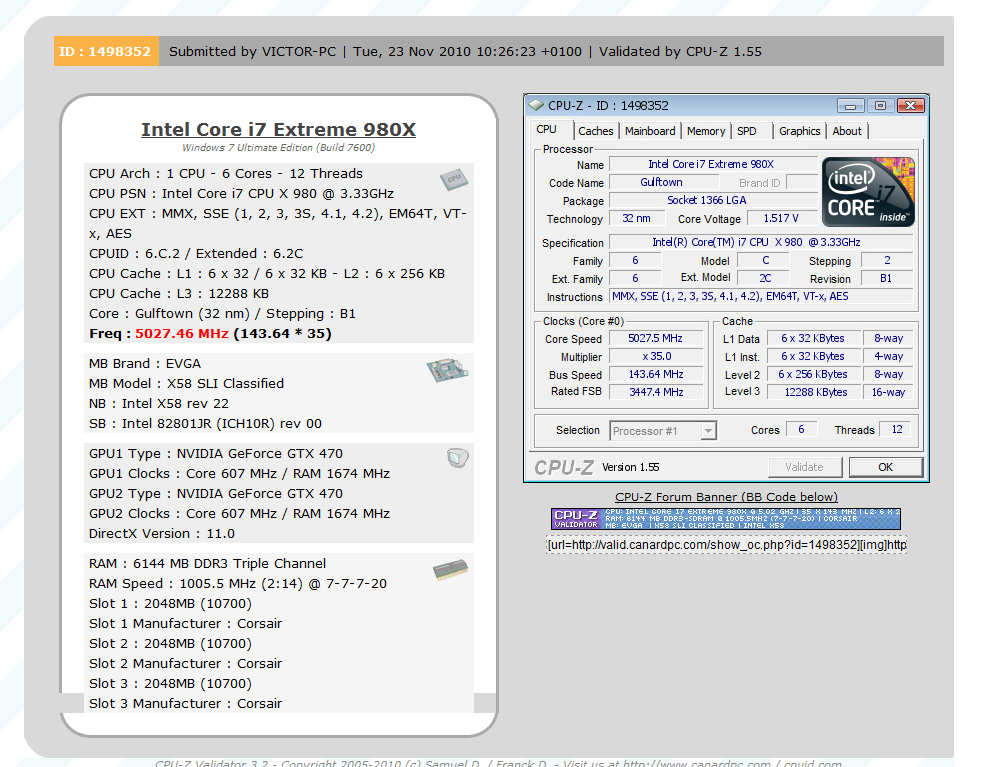The height and width of the screenshot is (767, 1008).
Task: Click the Core Speed value 5027.5 MHz
Action: 655,338
